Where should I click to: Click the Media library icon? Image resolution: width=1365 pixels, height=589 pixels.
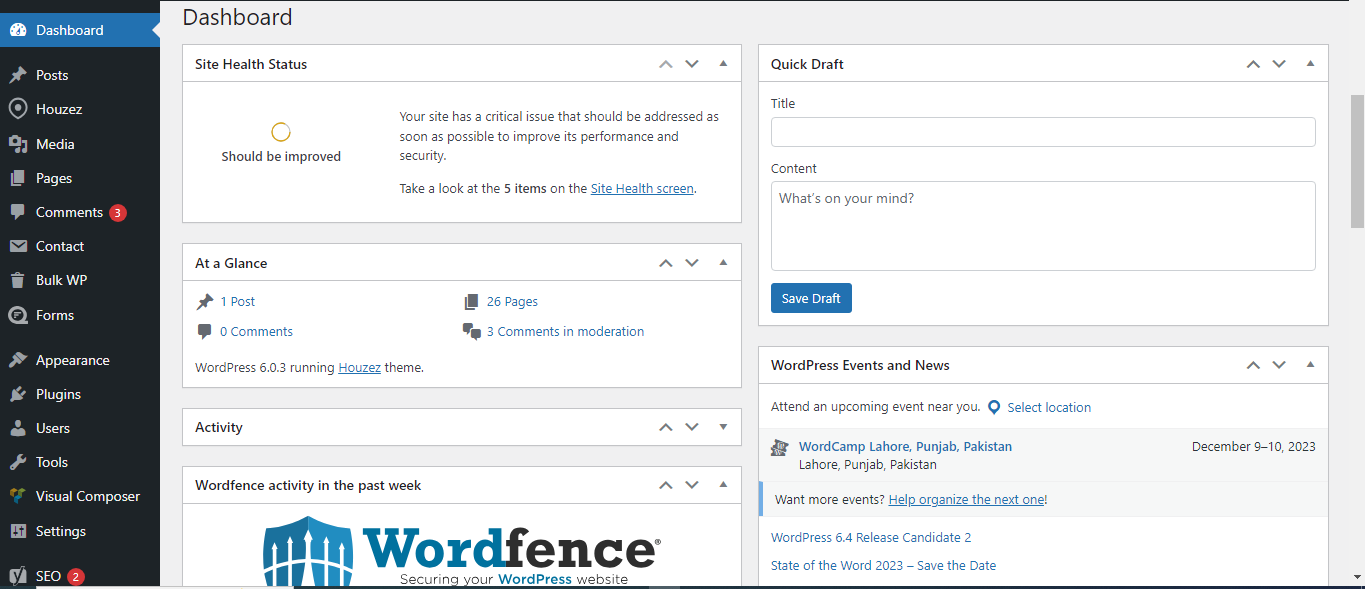(17, 144)
